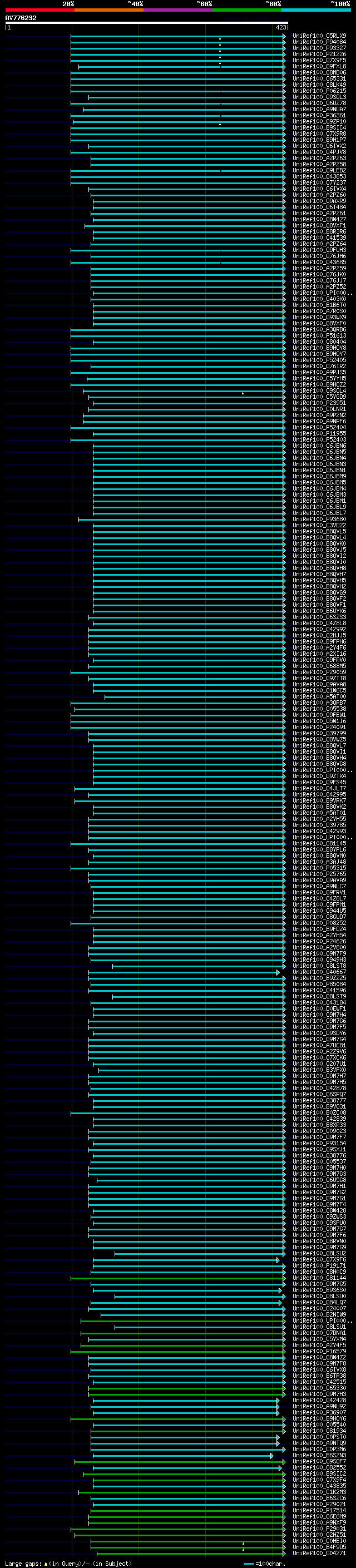Select hit UniRef100_Q5RLX9
356x1568 pixels.
click(319, 36)
